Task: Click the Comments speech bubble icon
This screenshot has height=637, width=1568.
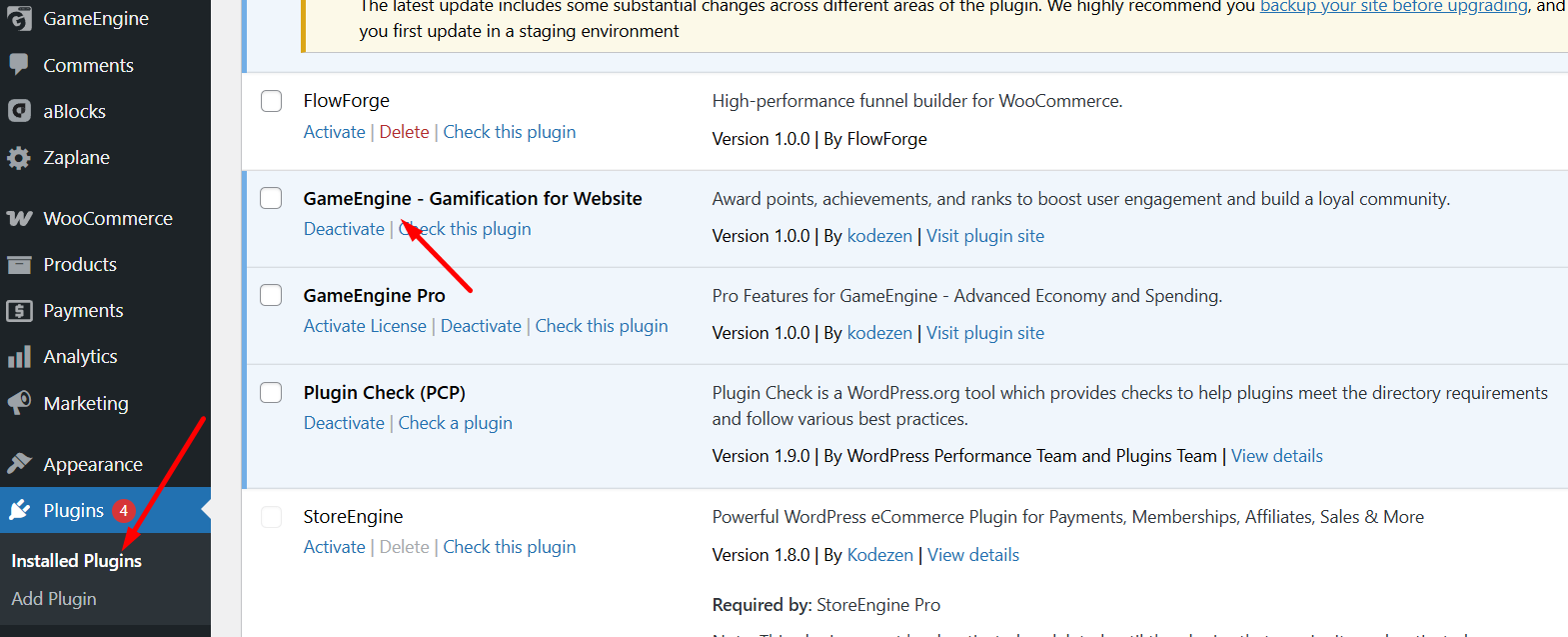Action: point(19,64)
